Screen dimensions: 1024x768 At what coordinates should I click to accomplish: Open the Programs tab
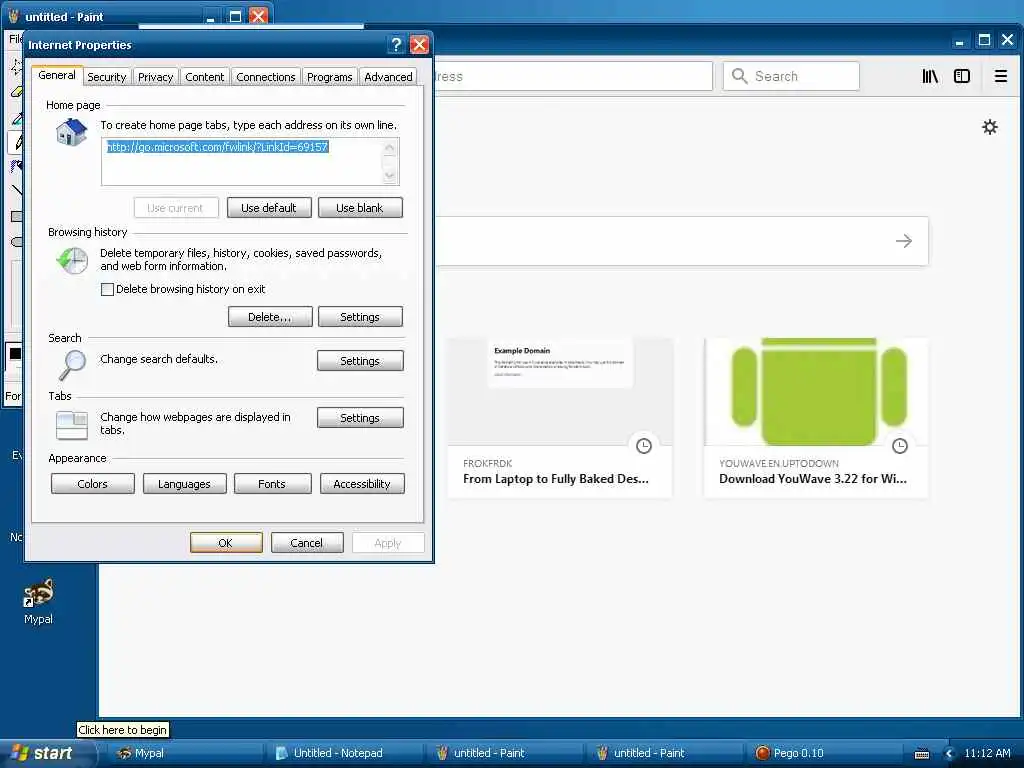tap(329, 77)
